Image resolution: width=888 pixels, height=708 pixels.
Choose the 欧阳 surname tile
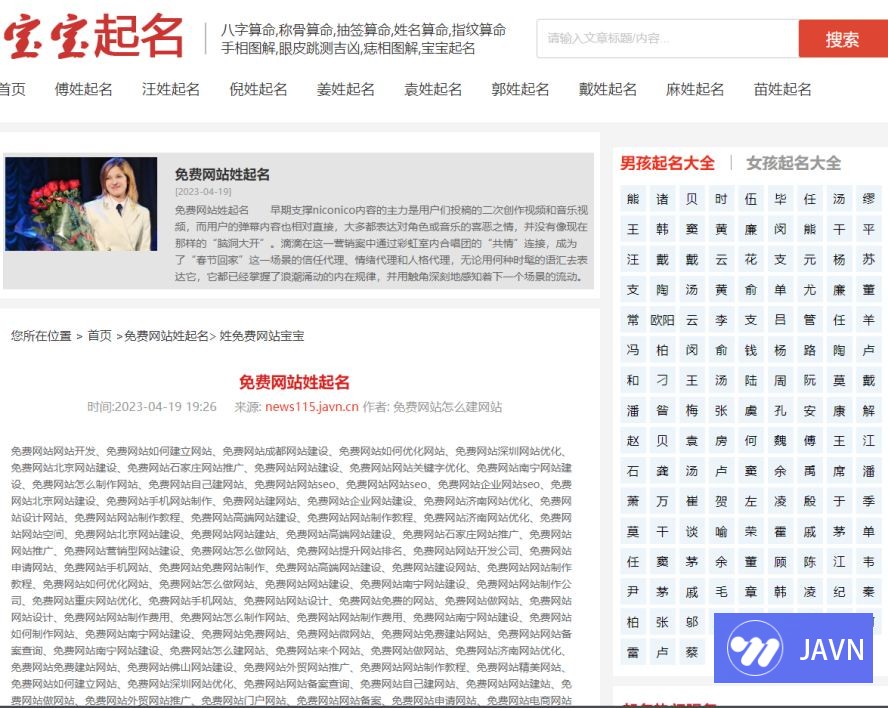pyautogui.click(x=662, y=320)
